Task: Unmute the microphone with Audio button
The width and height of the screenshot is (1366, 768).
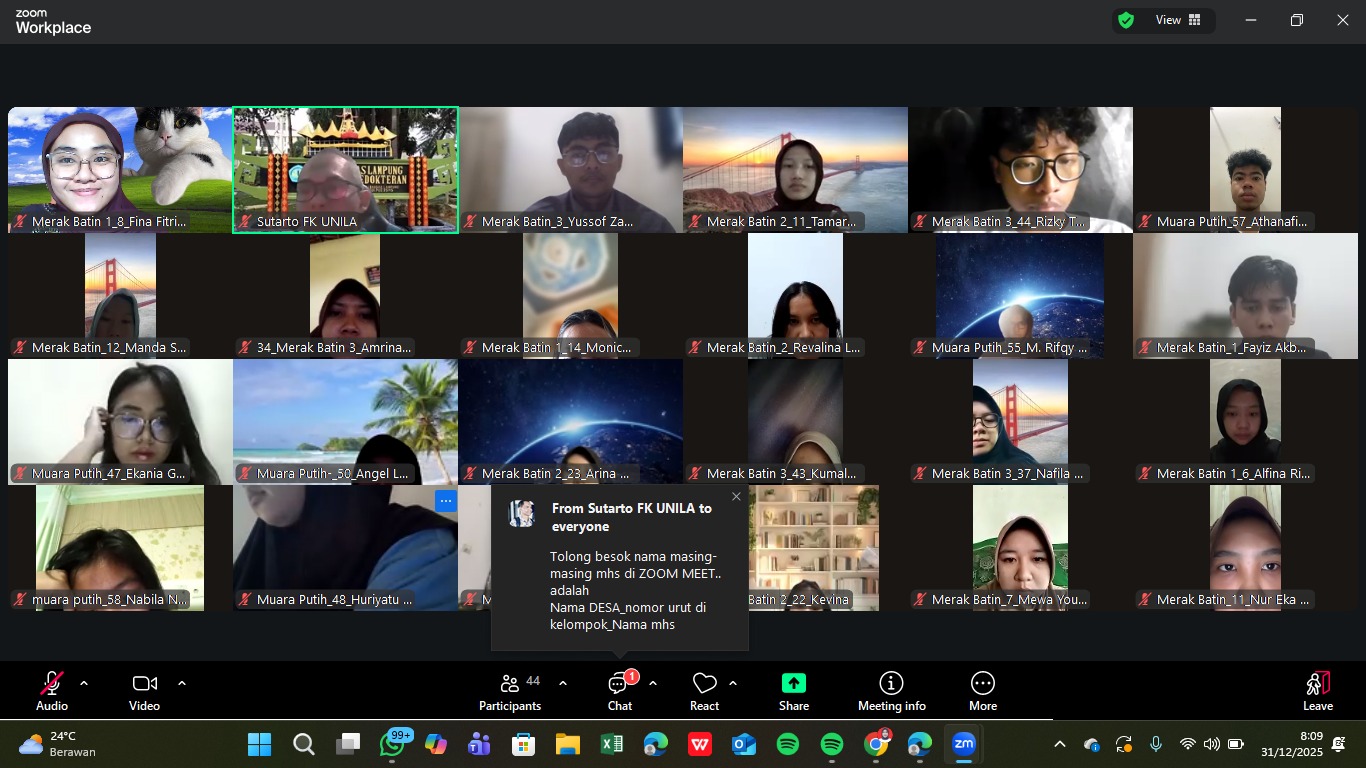Action: tap(52, 691)
